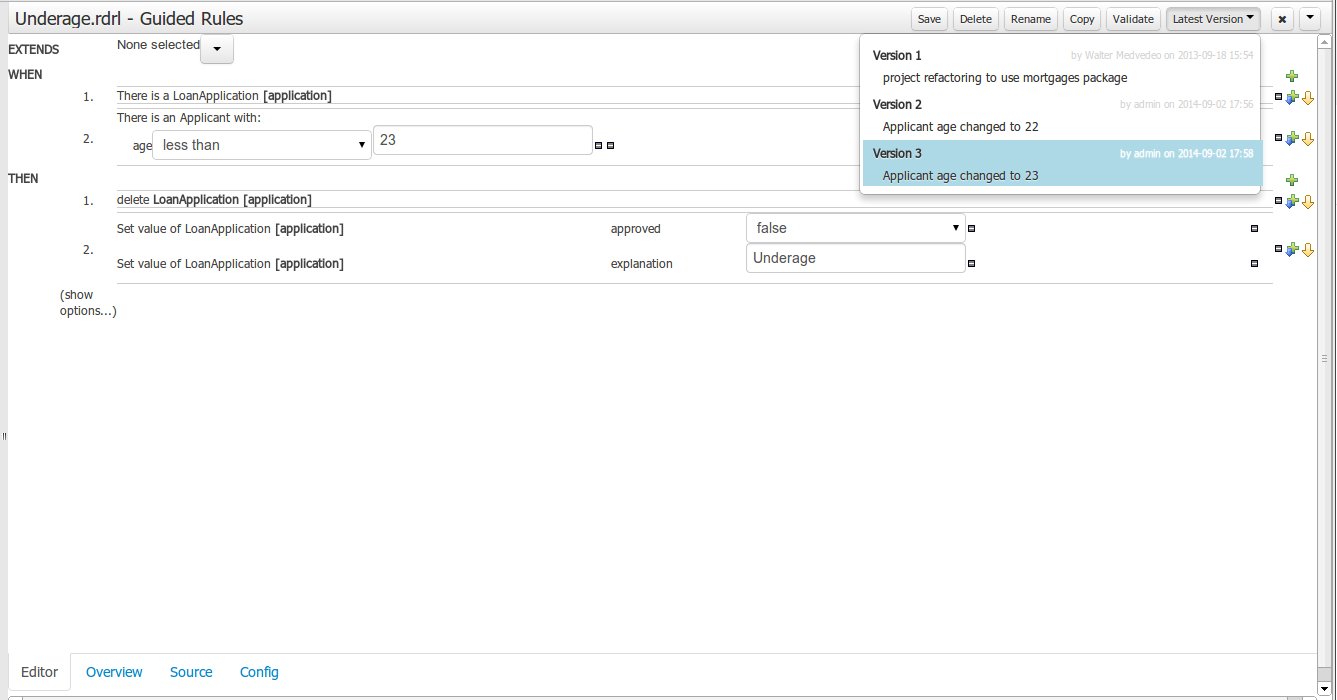1337x700 pixels.
Task: Remove the approved field from the set value action
Action: (x=1254, y=228)
